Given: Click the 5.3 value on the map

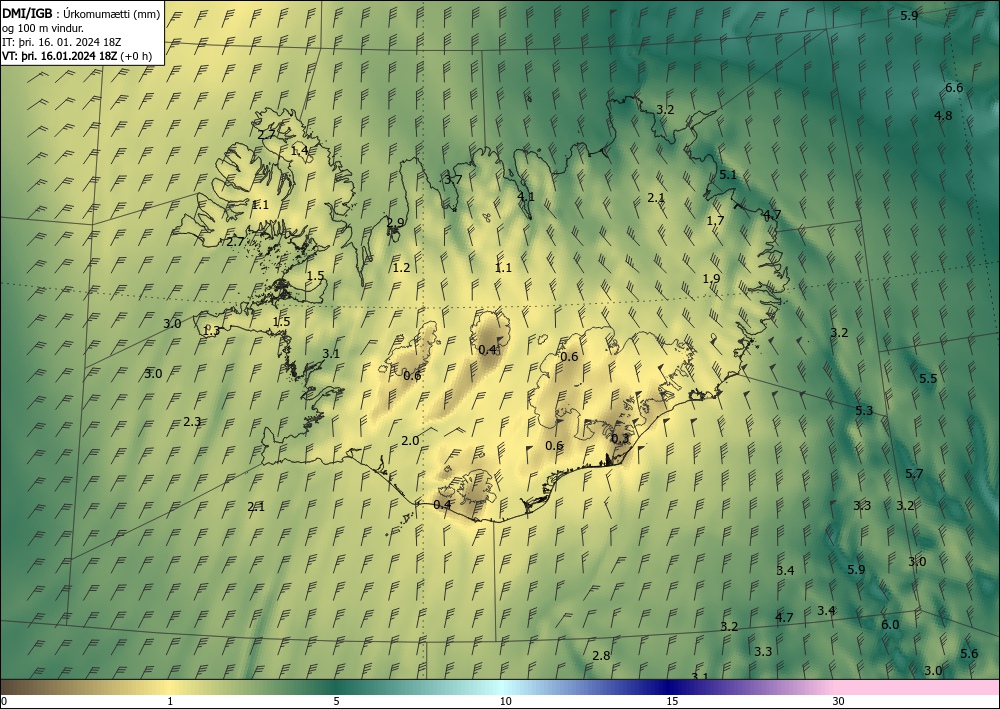Looking at the screenshot, I should click(864, 410).
